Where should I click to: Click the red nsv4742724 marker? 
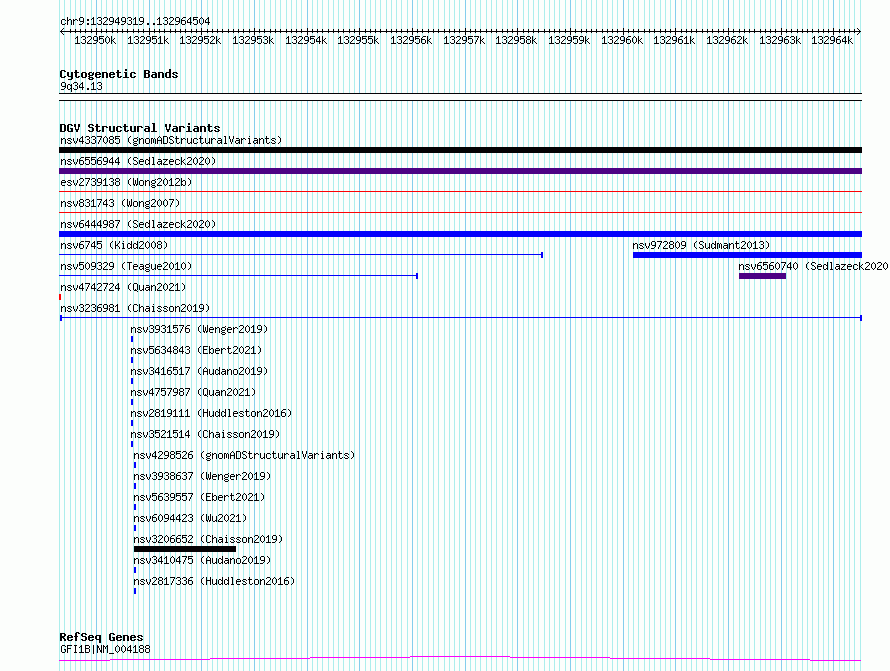60,297
